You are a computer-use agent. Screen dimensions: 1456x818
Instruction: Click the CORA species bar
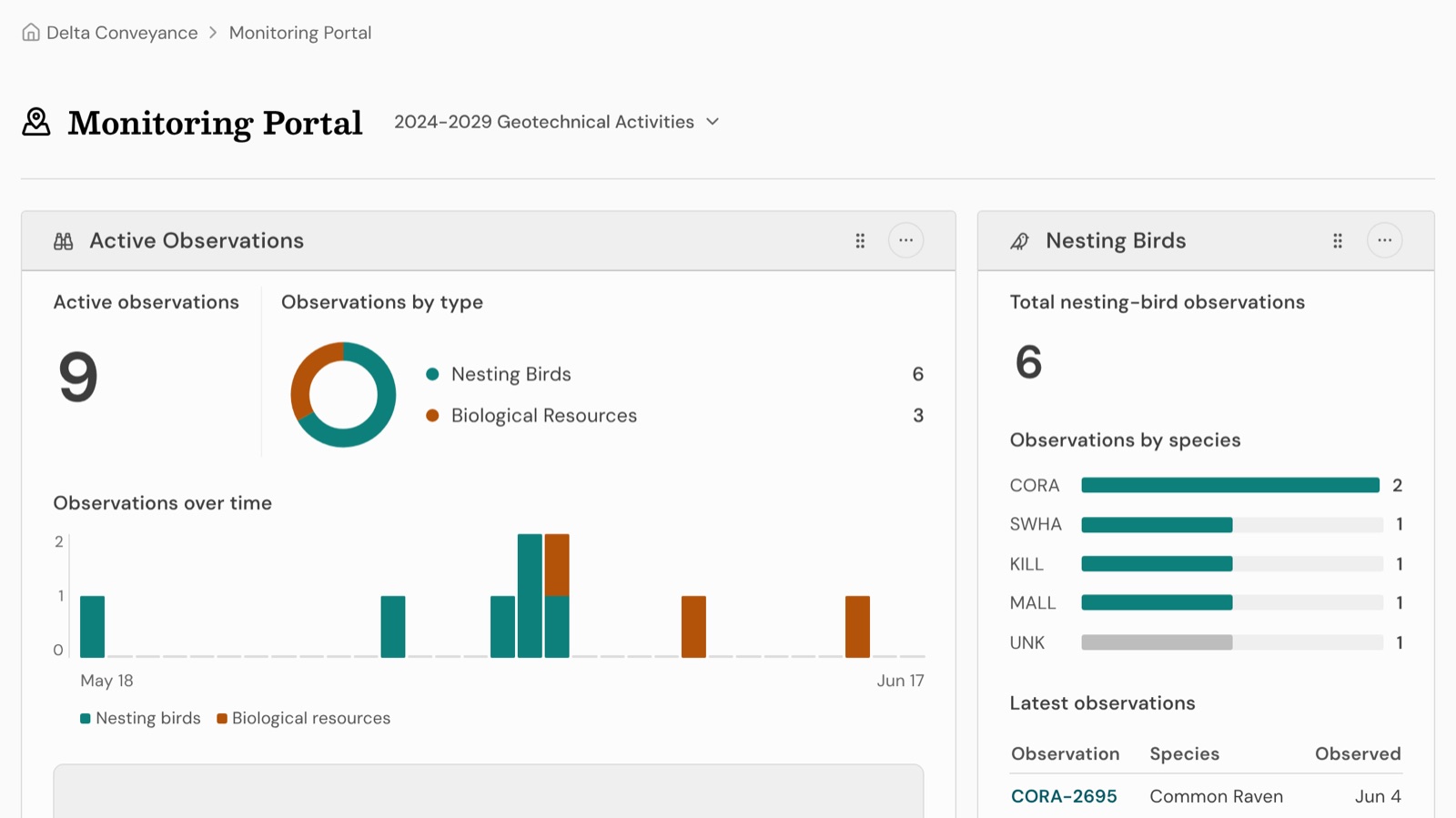pyautogui.click(x=1230, y=485)
